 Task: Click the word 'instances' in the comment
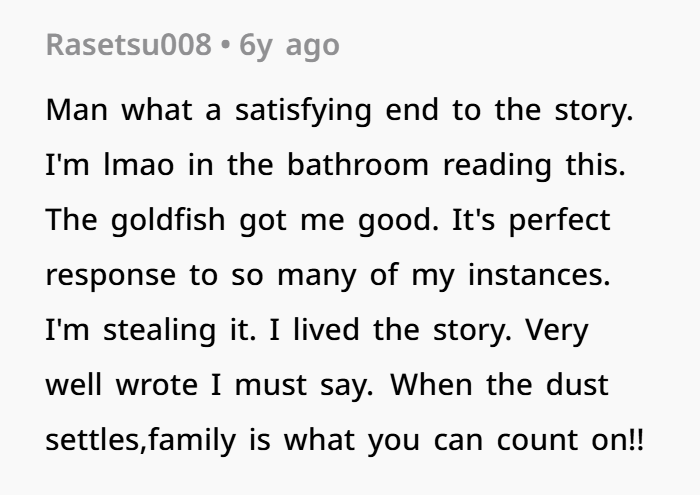pos(539,275)
